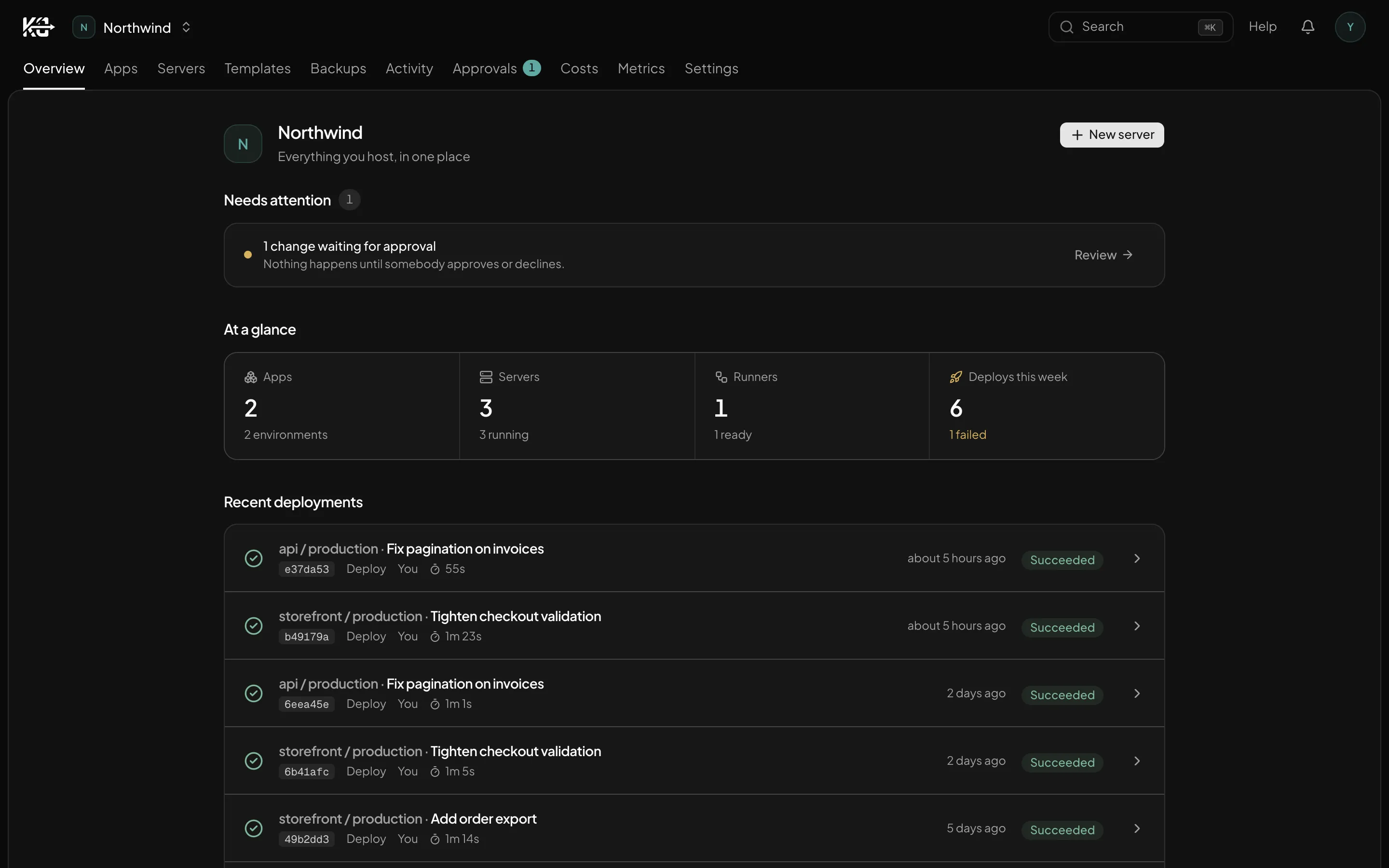This screenshot has height=868, width=1389.
Task: Open the Y user avatar menu
Action: pyautogui.click(x=1350, y=27)
